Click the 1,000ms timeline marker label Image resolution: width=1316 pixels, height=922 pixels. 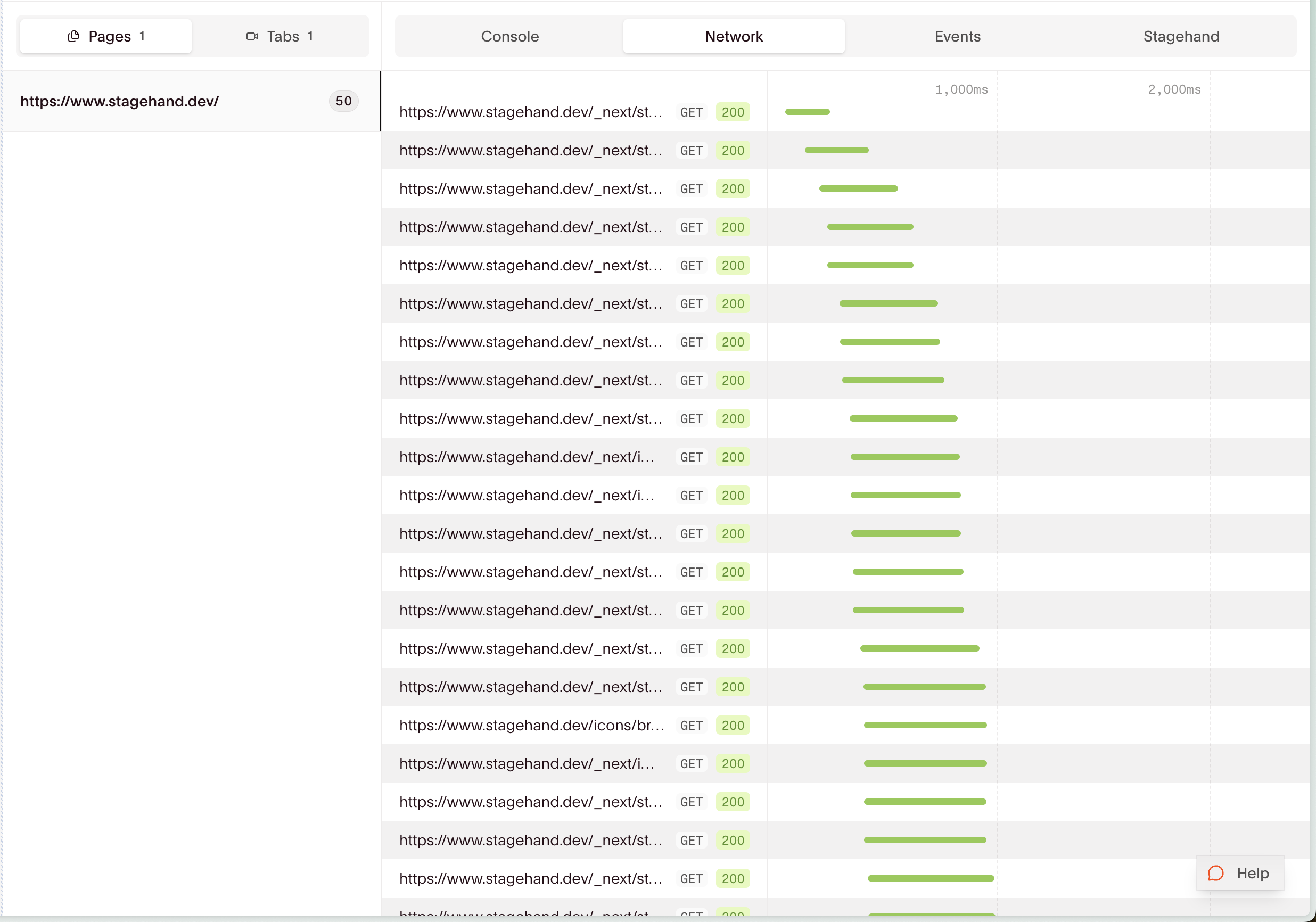[x=961, y=89]
